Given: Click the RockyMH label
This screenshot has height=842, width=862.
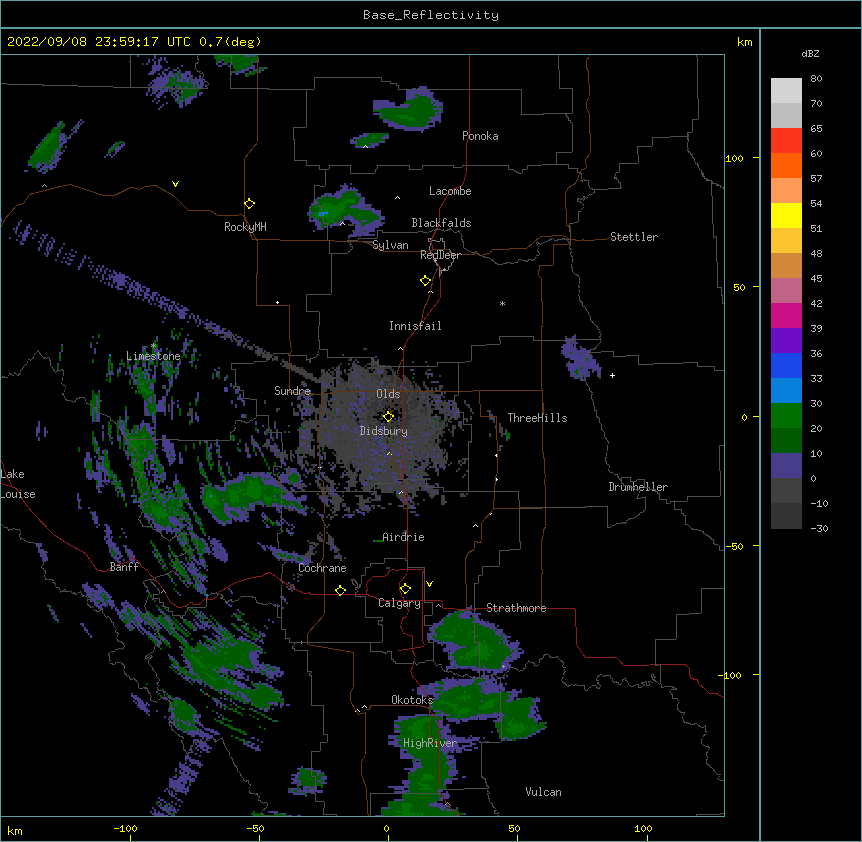Looking at the screenshot, I should (245, 227).
